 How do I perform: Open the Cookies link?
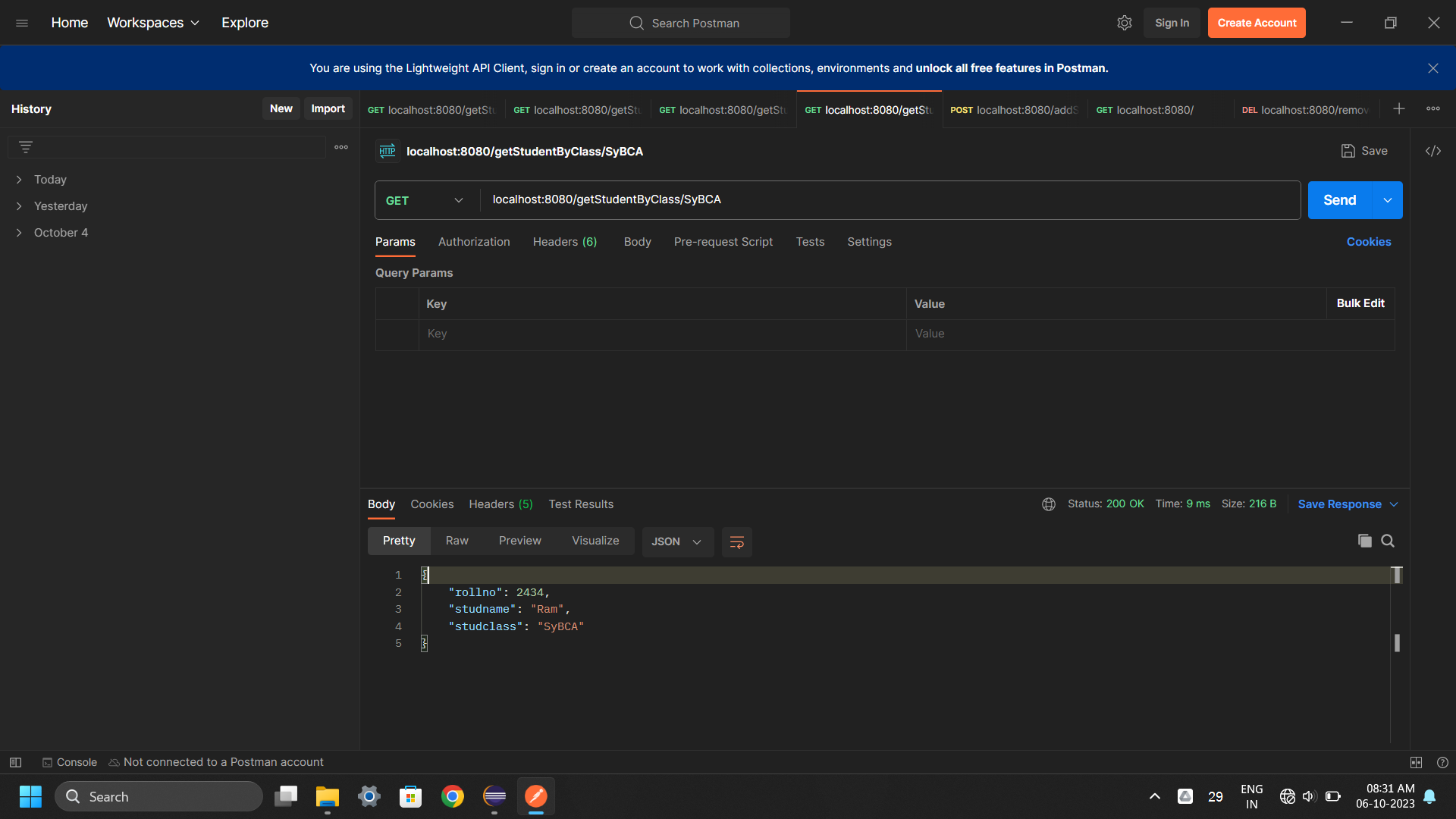[x=1368, y=242]
